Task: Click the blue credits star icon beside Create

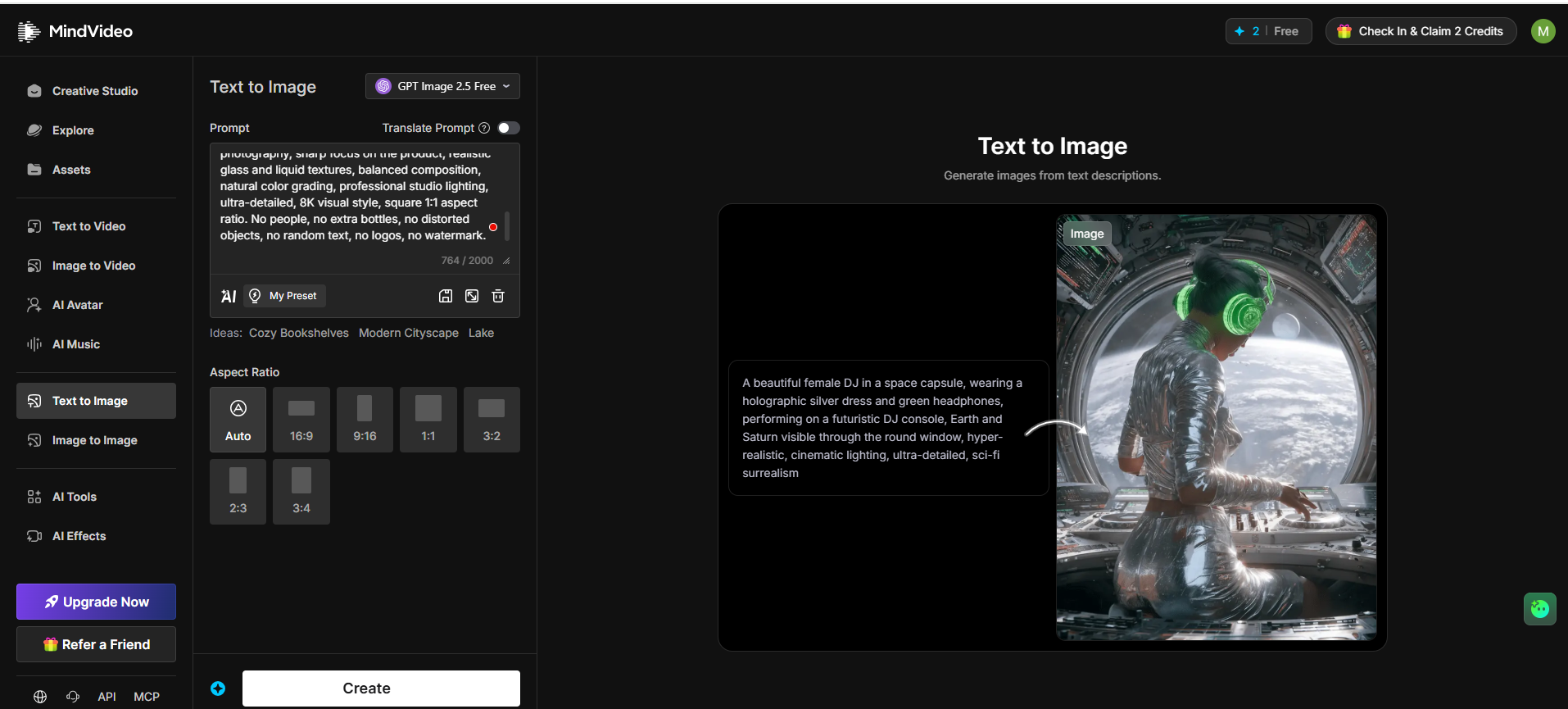Action: (218, 689)
